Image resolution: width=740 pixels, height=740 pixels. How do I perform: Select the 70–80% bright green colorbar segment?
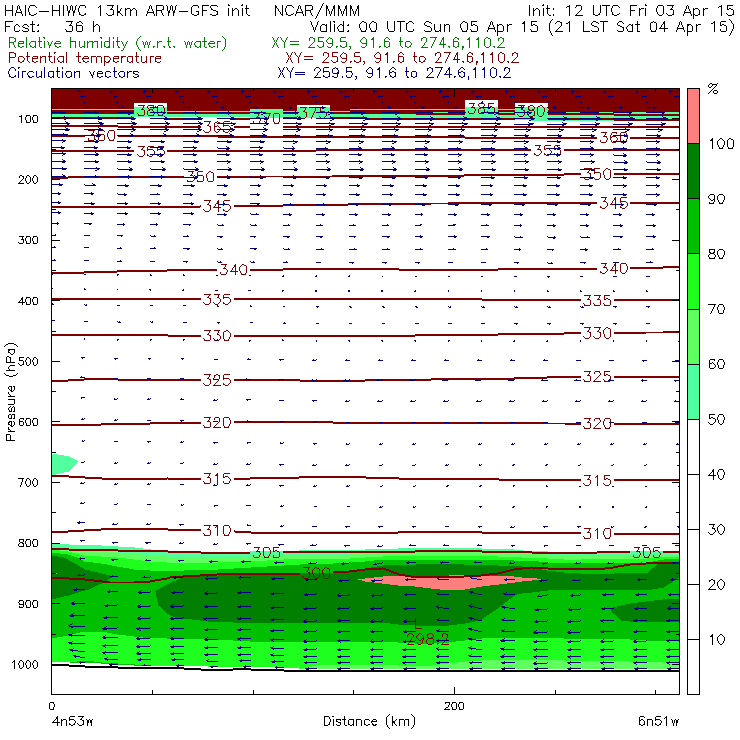pyautogui.click(x=693, y=281)
